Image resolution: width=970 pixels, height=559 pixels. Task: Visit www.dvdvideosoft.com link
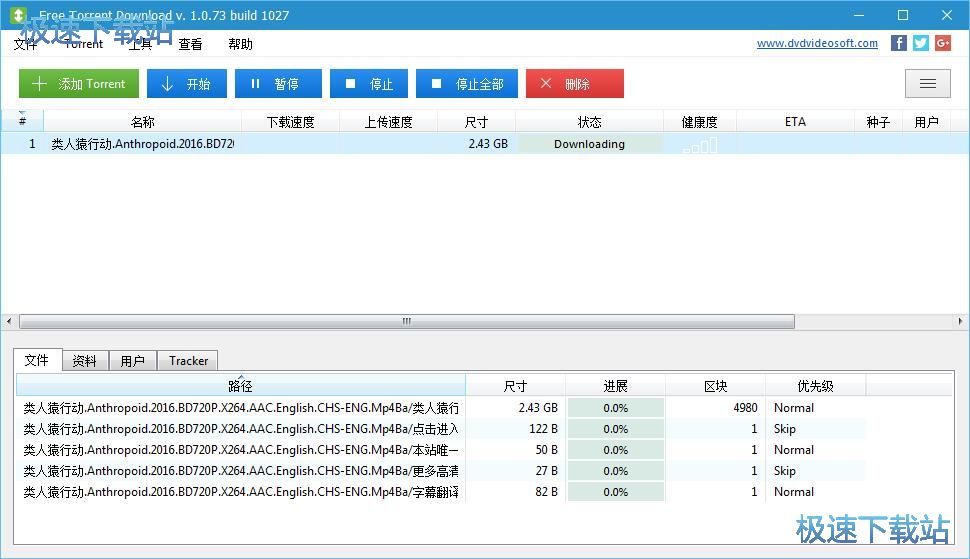[x=817, y=43]
